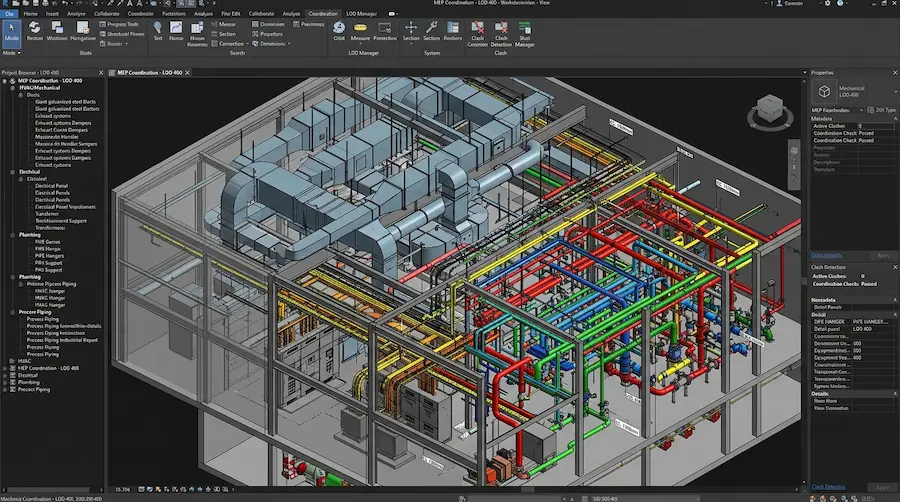Image resolution: width=900 pixels, height=502 pixels.
Task: Select the 'Transformer' electrical tree item
Action: click(x=47, y=214)
